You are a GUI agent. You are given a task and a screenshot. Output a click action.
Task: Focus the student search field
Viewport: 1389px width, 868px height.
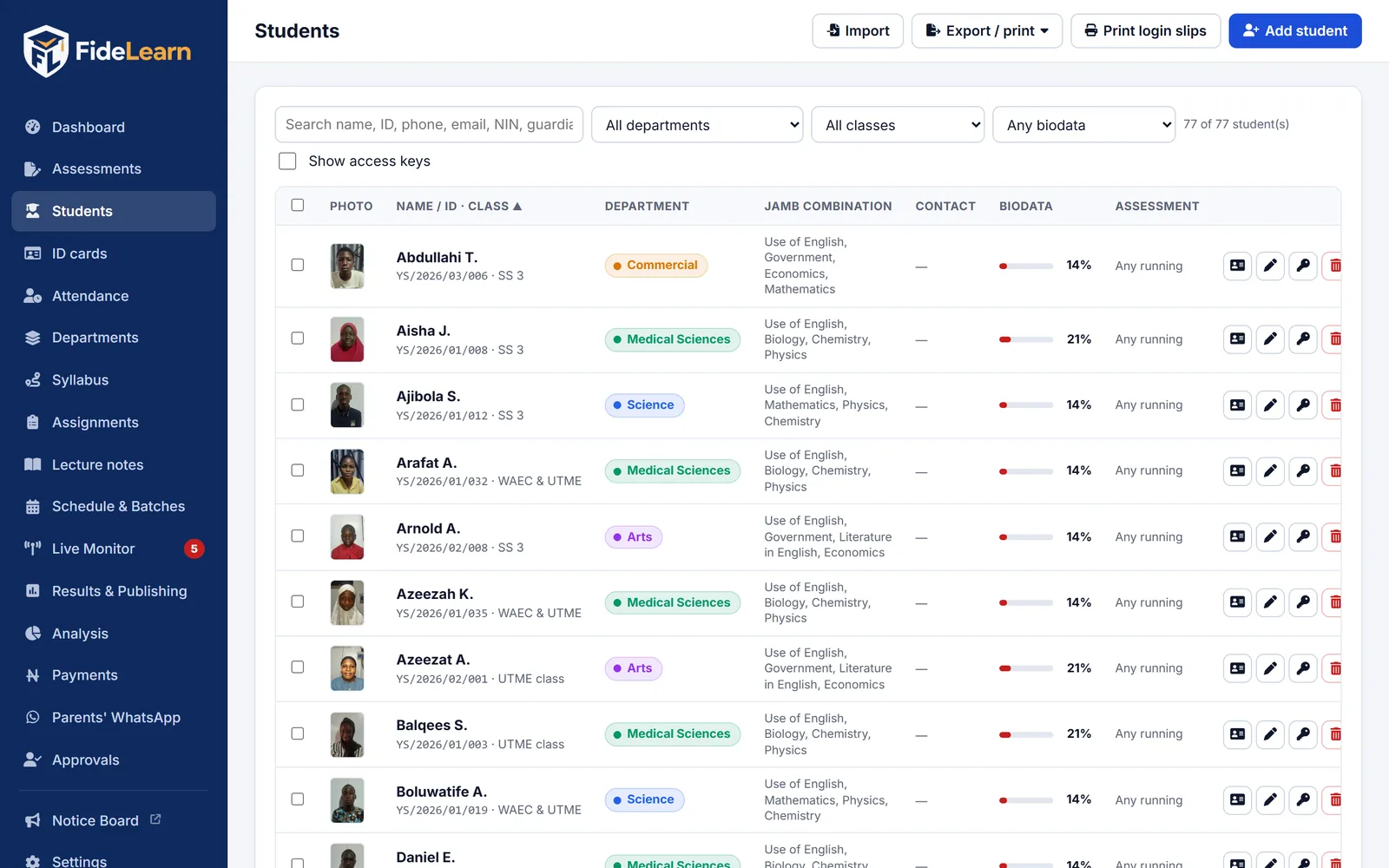point(429,124)
